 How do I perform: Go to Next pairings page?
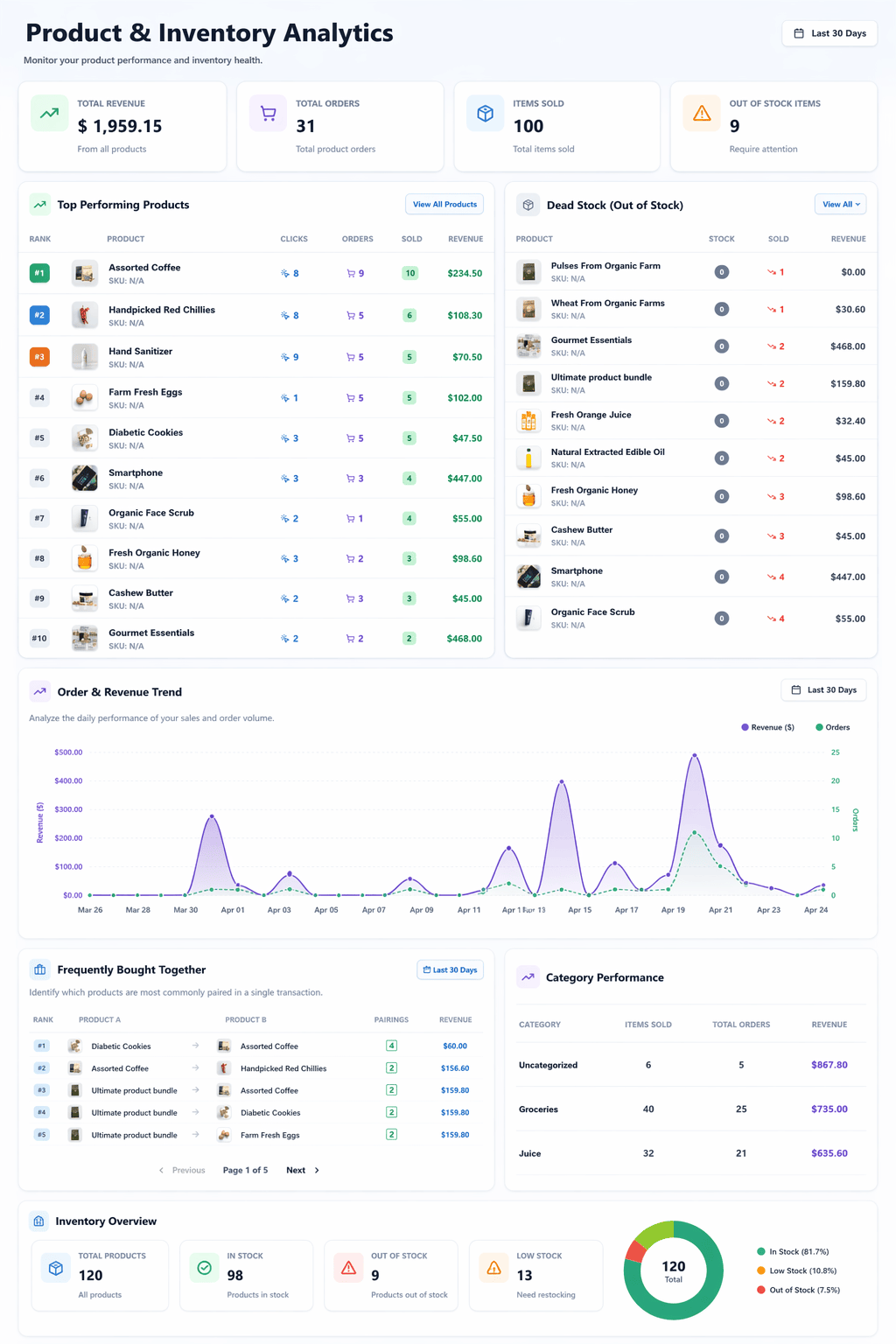click(x=303, y=1170)
